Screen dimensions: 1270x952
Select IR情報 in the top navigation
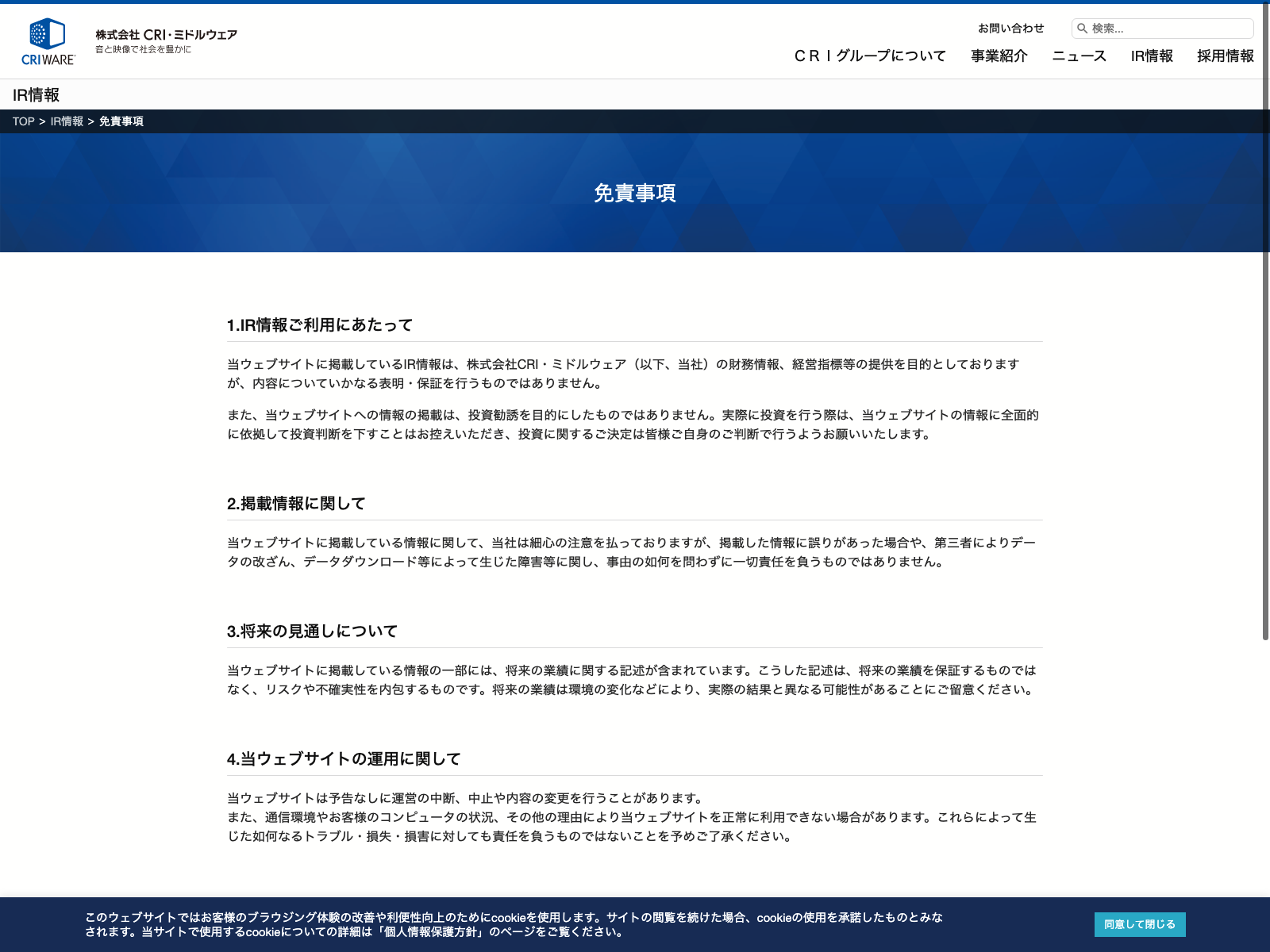[1151, 56]
